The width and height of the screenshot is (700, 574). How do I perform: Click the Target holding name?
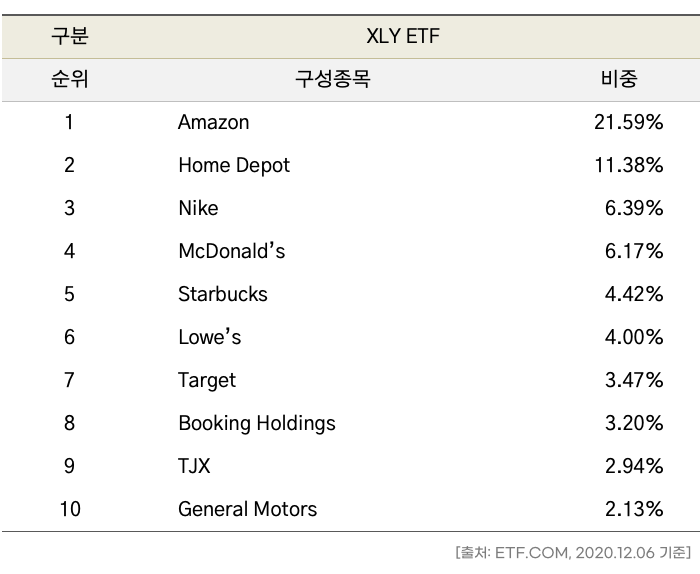tap(207, 380)
